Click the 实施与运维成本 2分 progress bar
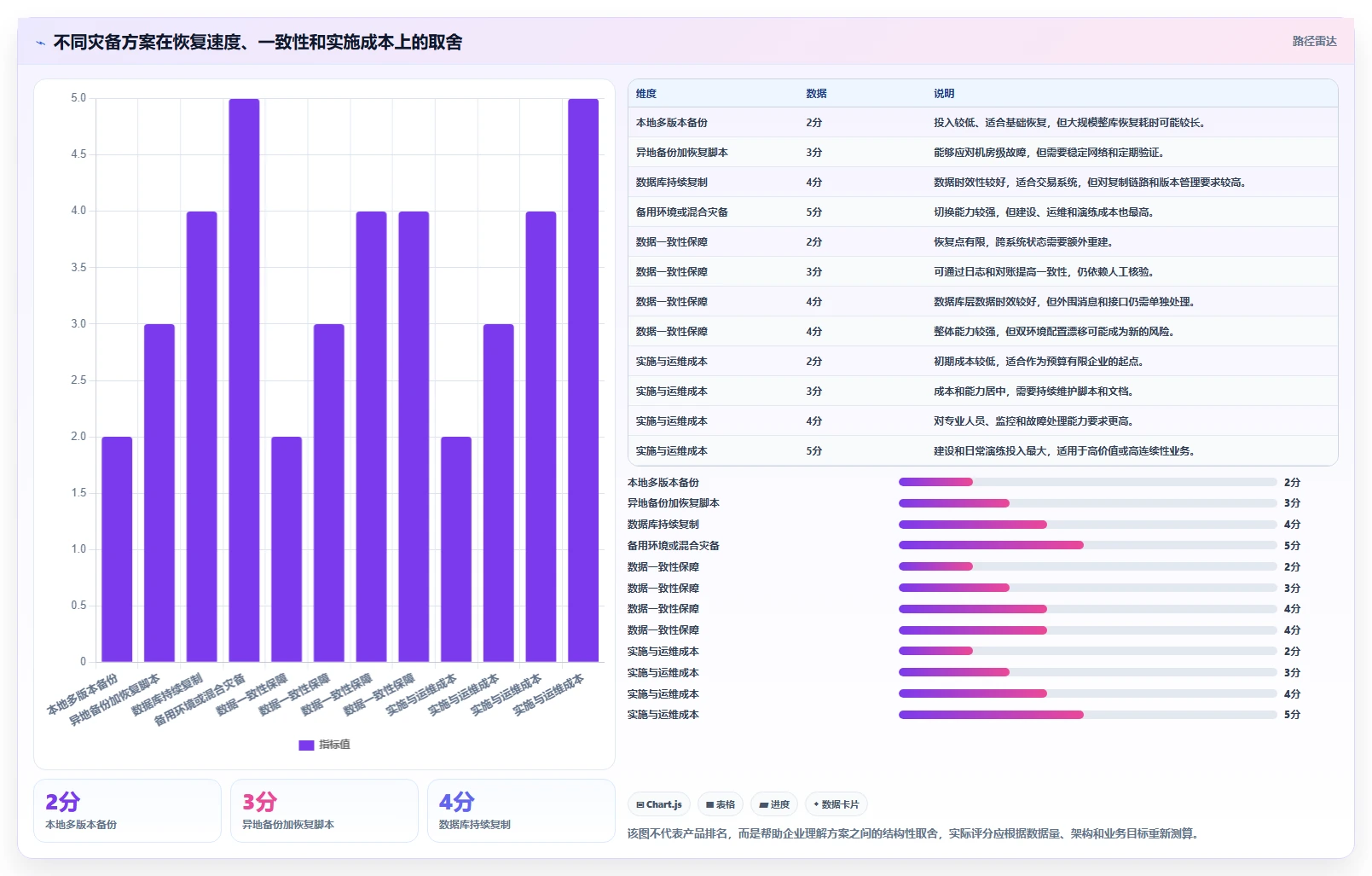The image size is (1372, 876). [x=1088, y=651]
